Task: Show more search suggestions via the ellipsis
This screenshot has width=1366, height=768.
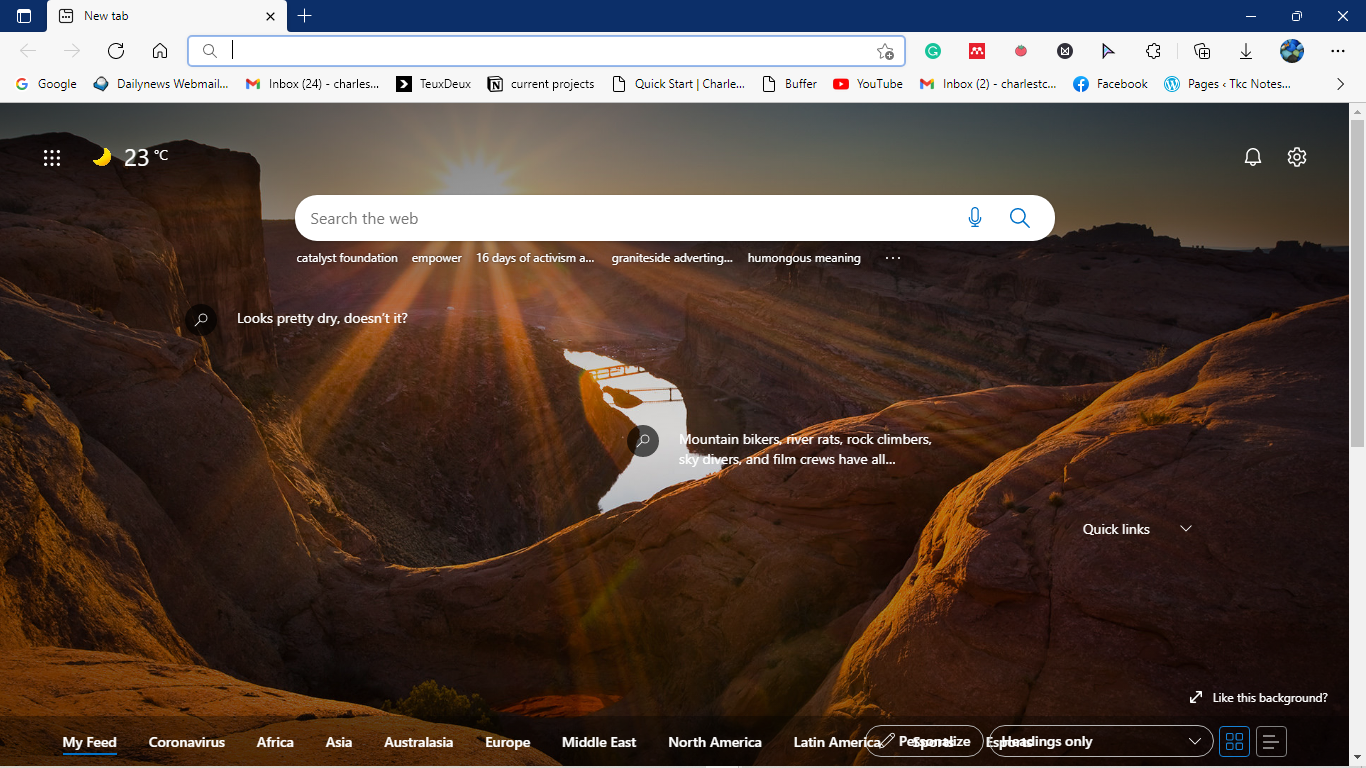Action: [892, 257]
